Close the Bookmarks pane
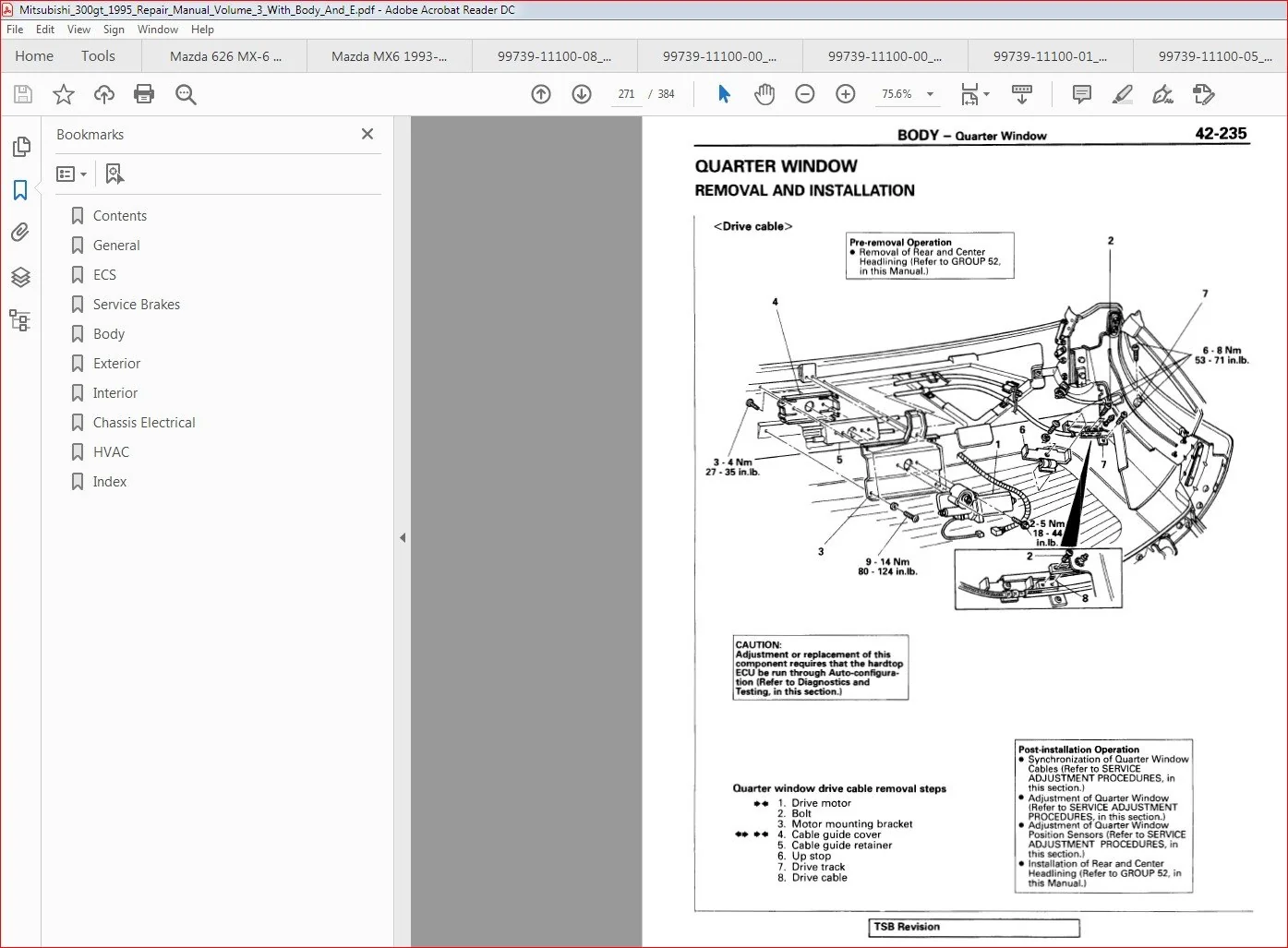This screenshot has width=1288, height=948. tap(367, 134)
